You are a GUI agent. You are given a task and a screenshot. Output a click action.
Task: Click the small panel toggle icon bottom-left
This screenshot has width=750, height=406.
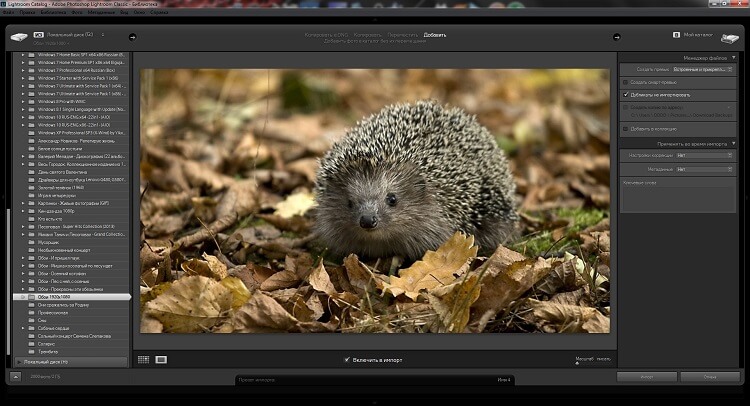tap(15, 377)
